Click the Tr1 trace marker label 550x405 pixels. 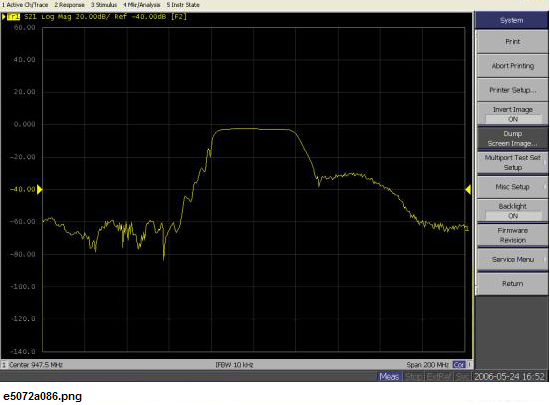tap(13, 16)
